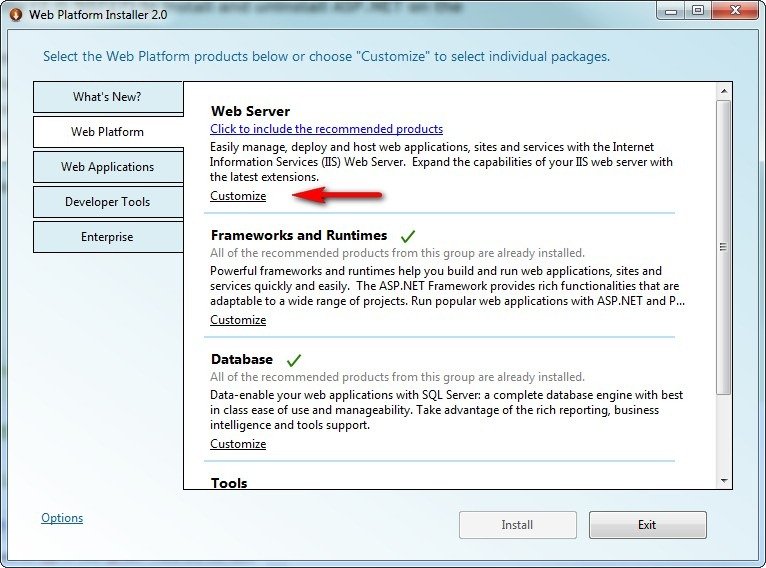Open the Options link
Screen dimensions: 766x568
point(62,518)
